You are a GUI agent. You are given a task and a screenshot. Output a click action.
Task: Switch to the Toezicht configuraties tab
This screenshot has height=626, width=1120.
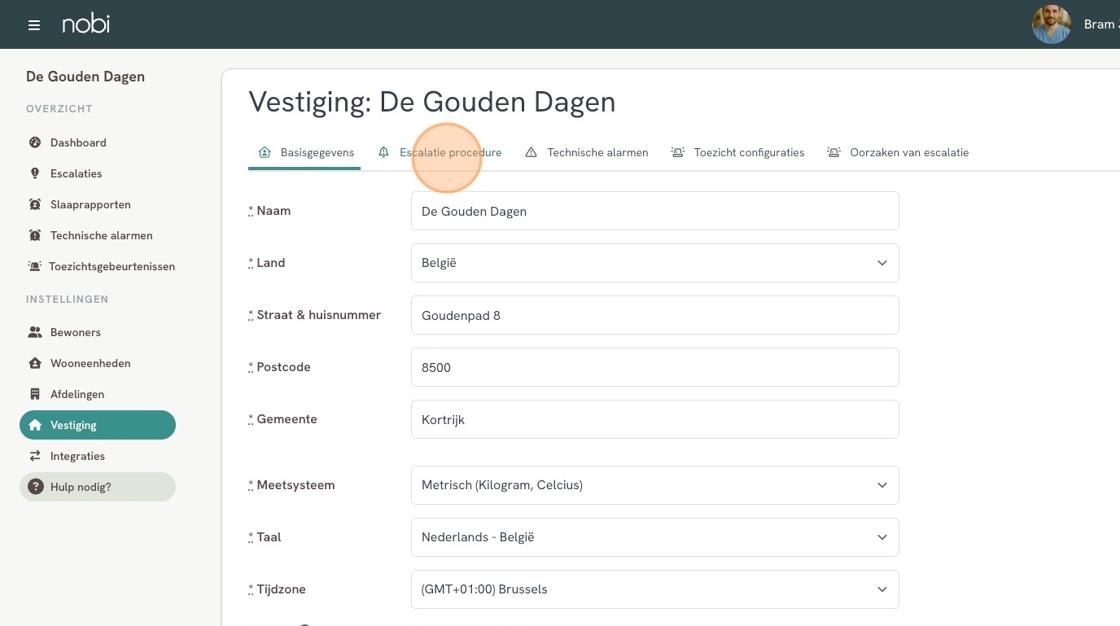pyautogui.click(x=748, y=153)
